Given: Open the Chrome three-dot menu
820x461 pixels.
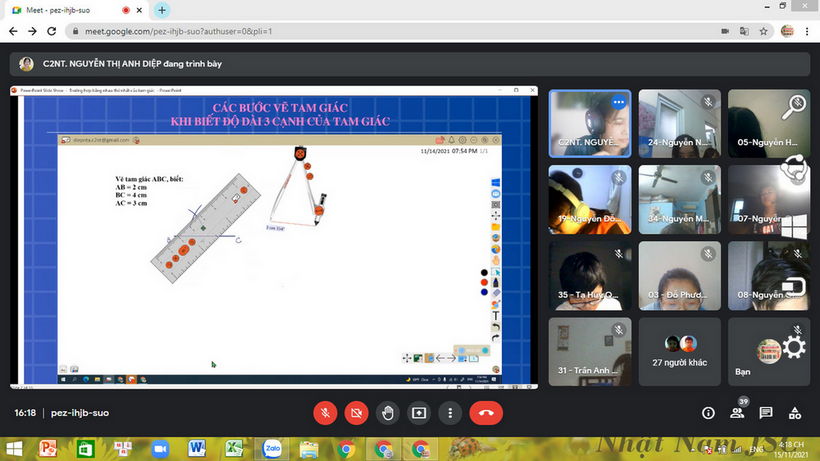Looking at the screenshot, I should coord(807,31).
